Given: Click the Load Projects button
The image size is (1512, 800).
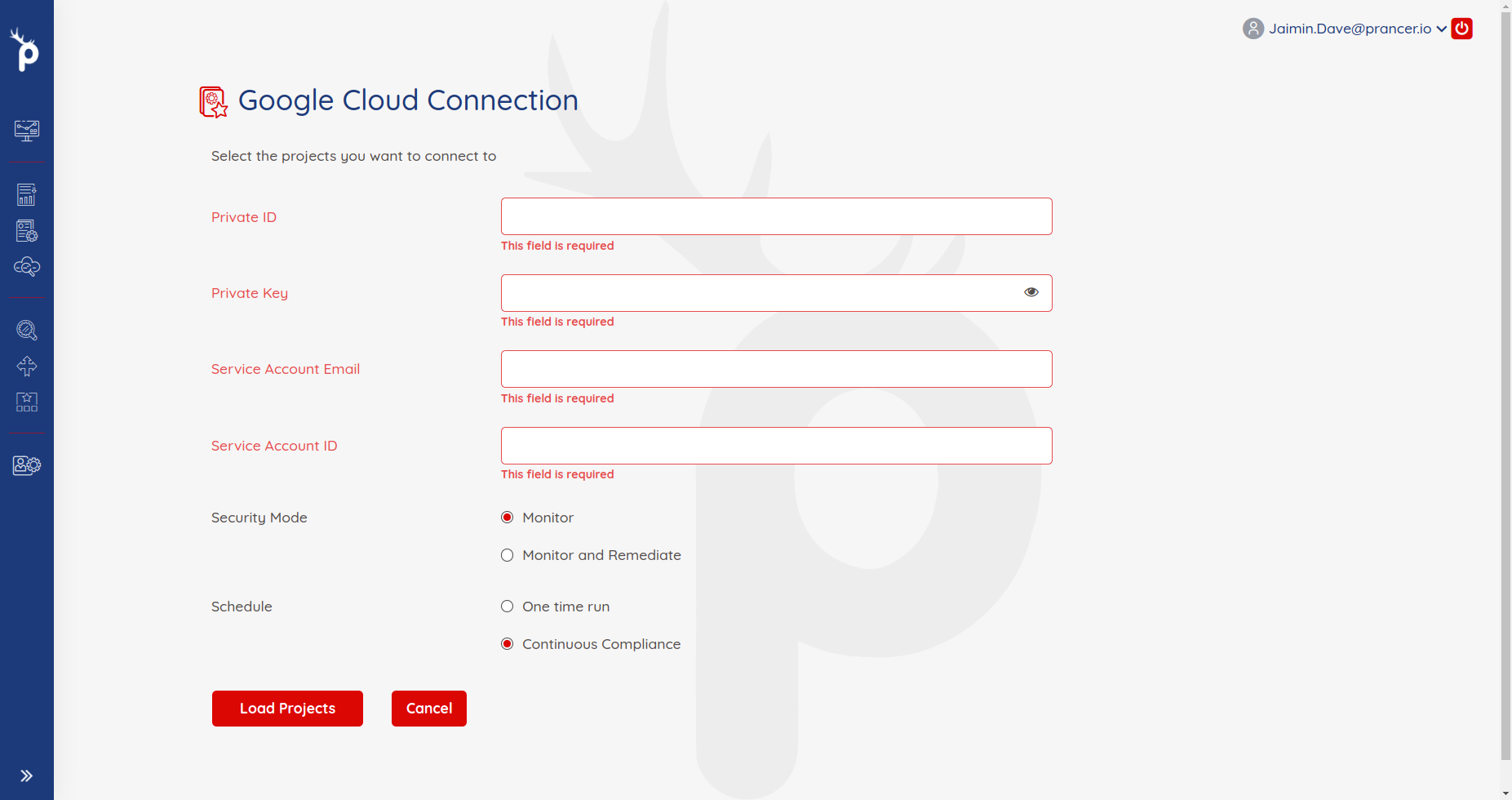Looking at the screenshot, I should 287,709.
